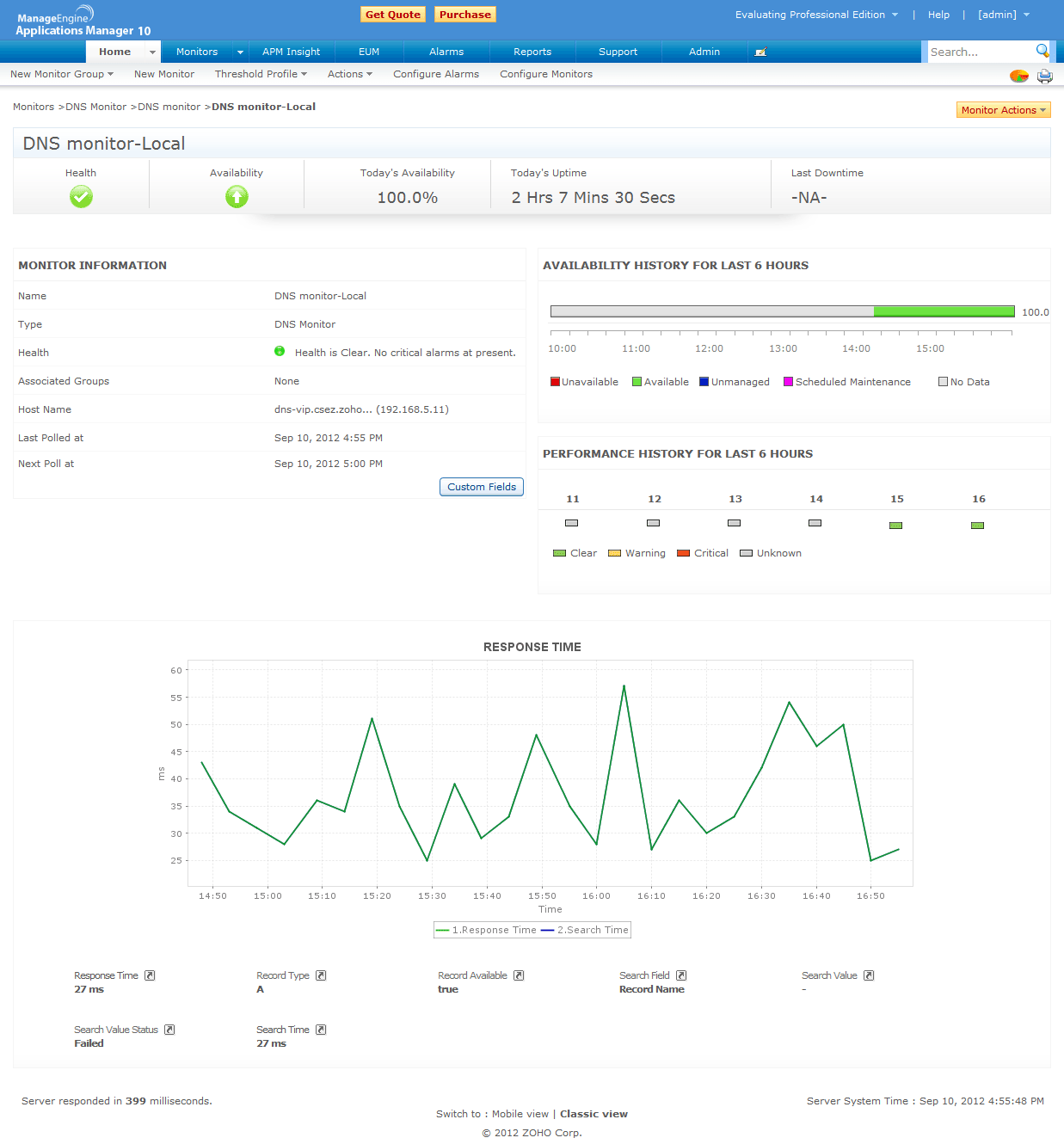The image size is (1064, 1144).
Task: Click the printer icon
Action: [x=1044, y=76]
